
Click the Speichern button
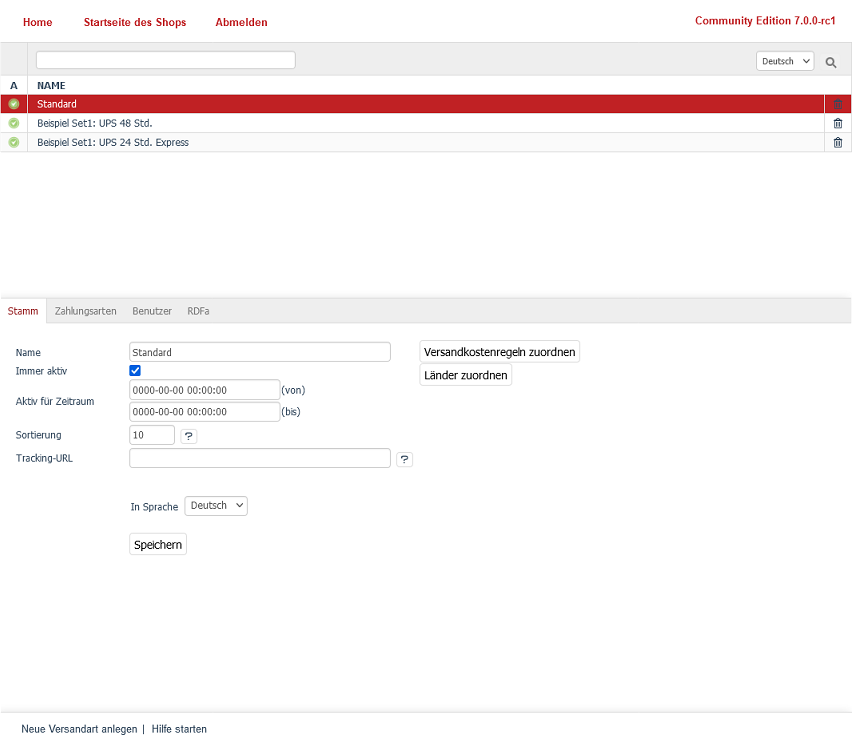pyautogui.click(x=158, y=544)
